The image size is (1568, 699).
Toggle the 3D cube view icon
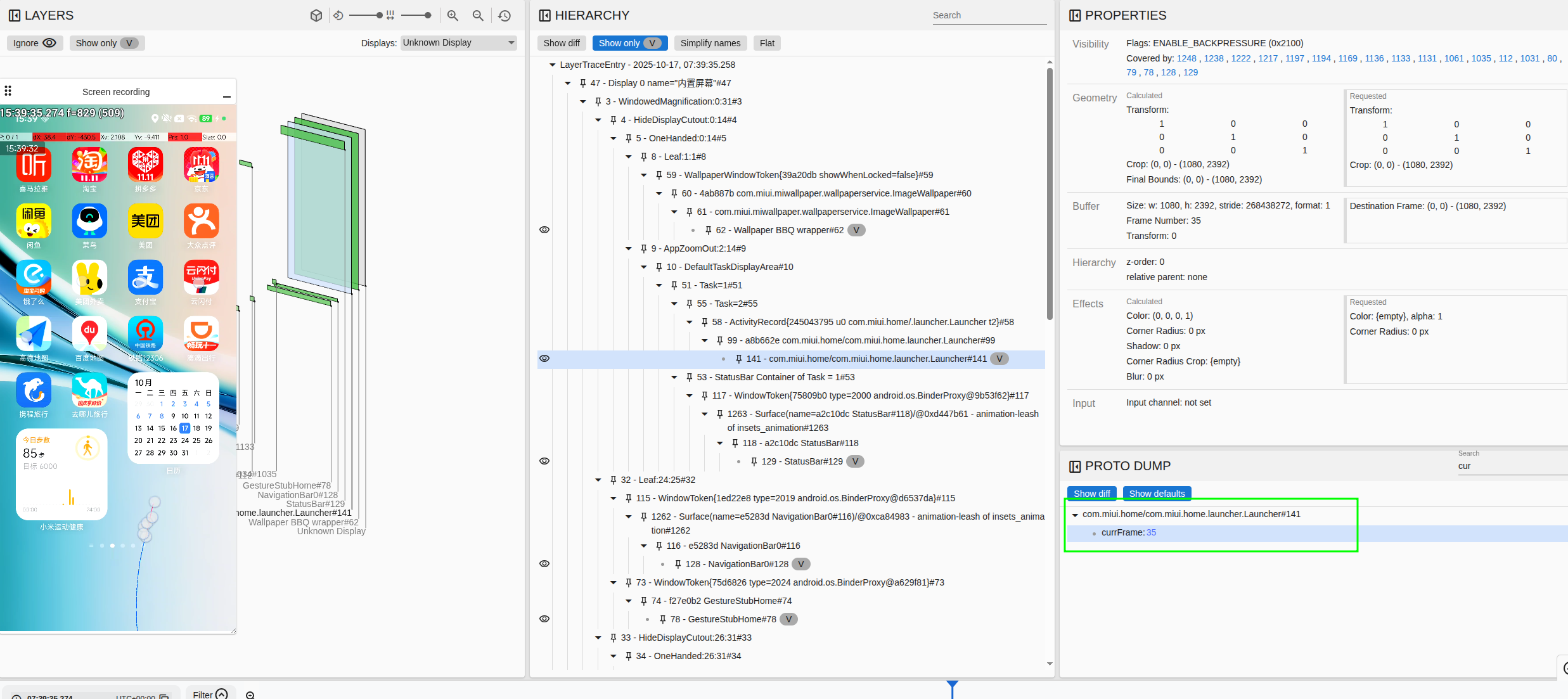316,15
